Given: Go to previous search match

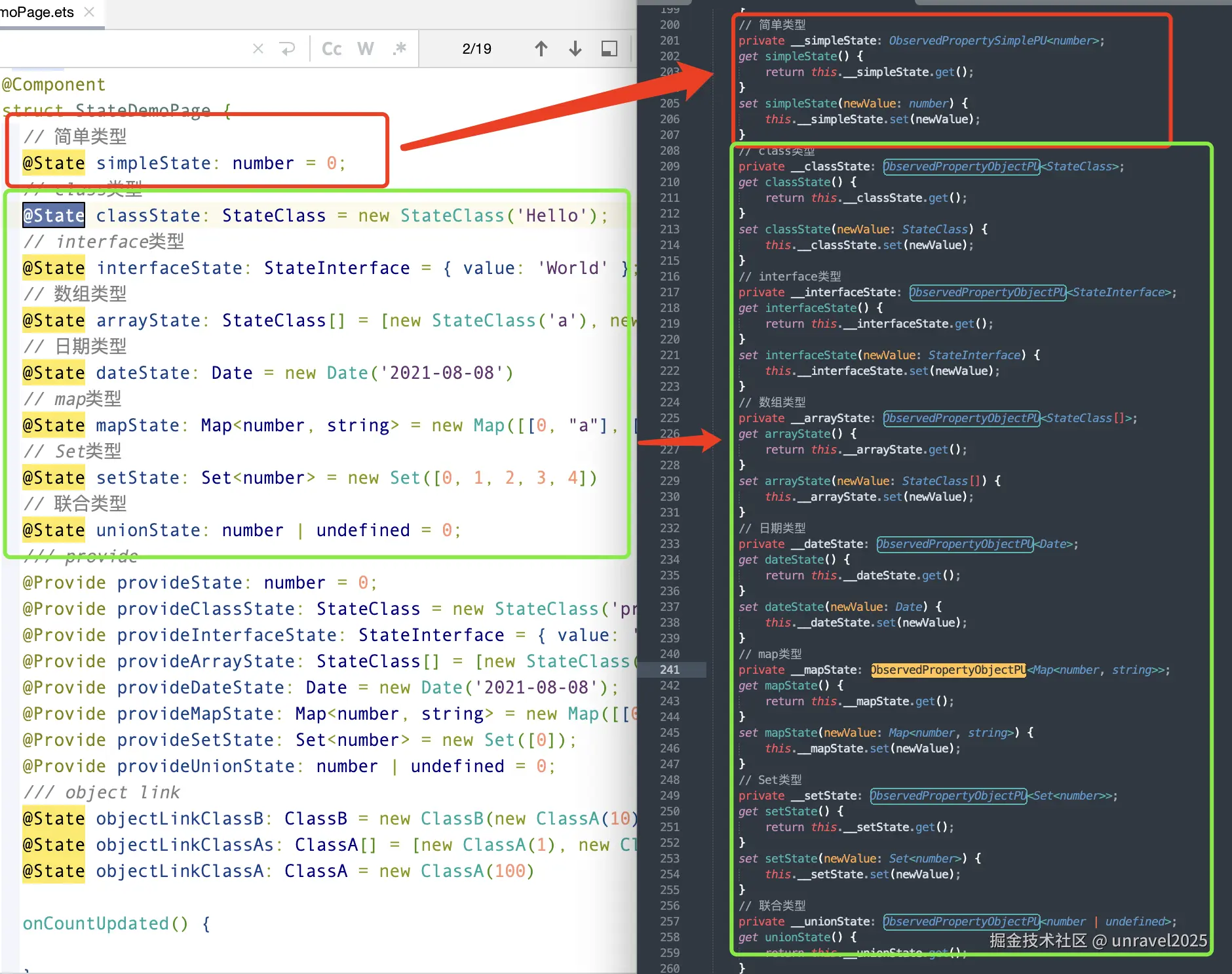Looking at the screenshot, I should tap(541, 49).
